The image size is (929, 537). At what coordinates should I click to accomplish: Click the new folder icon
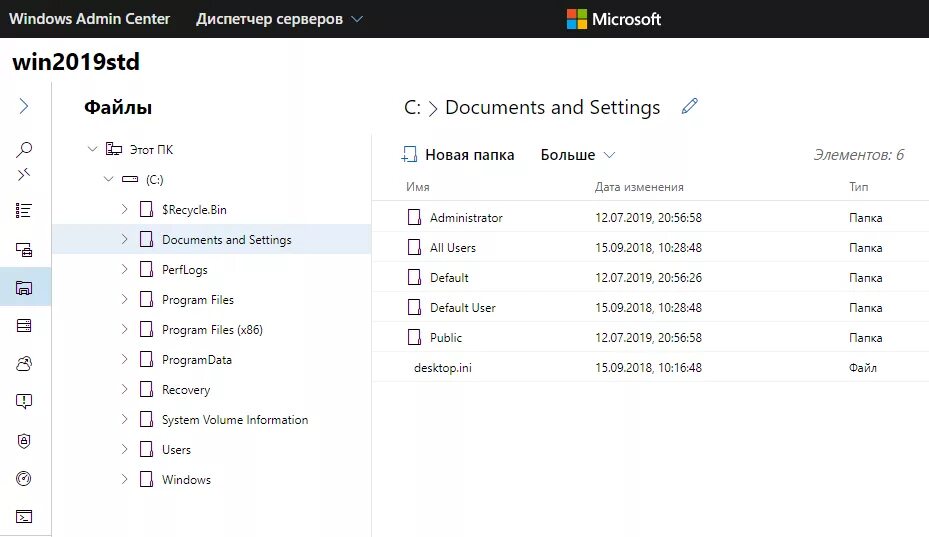[x=409, y=155]
